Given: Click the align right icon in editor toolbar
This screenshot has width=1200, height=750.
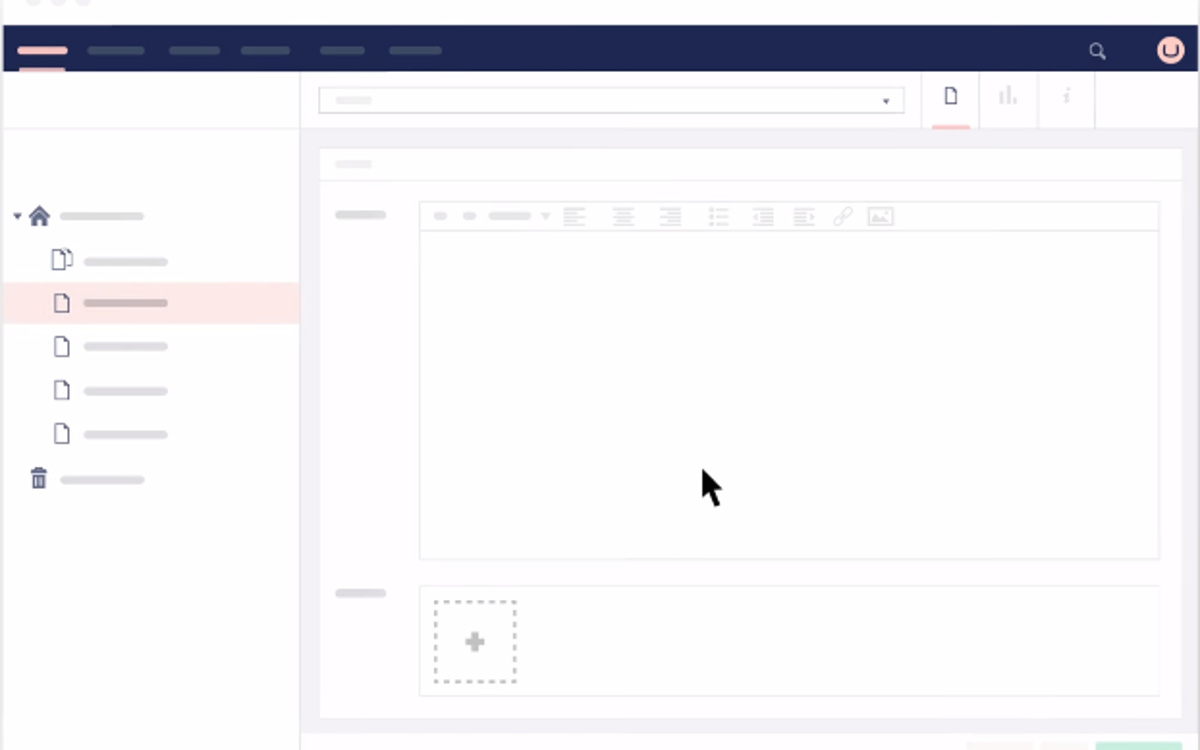Looking at the screenshot, I should pos(670,217).
